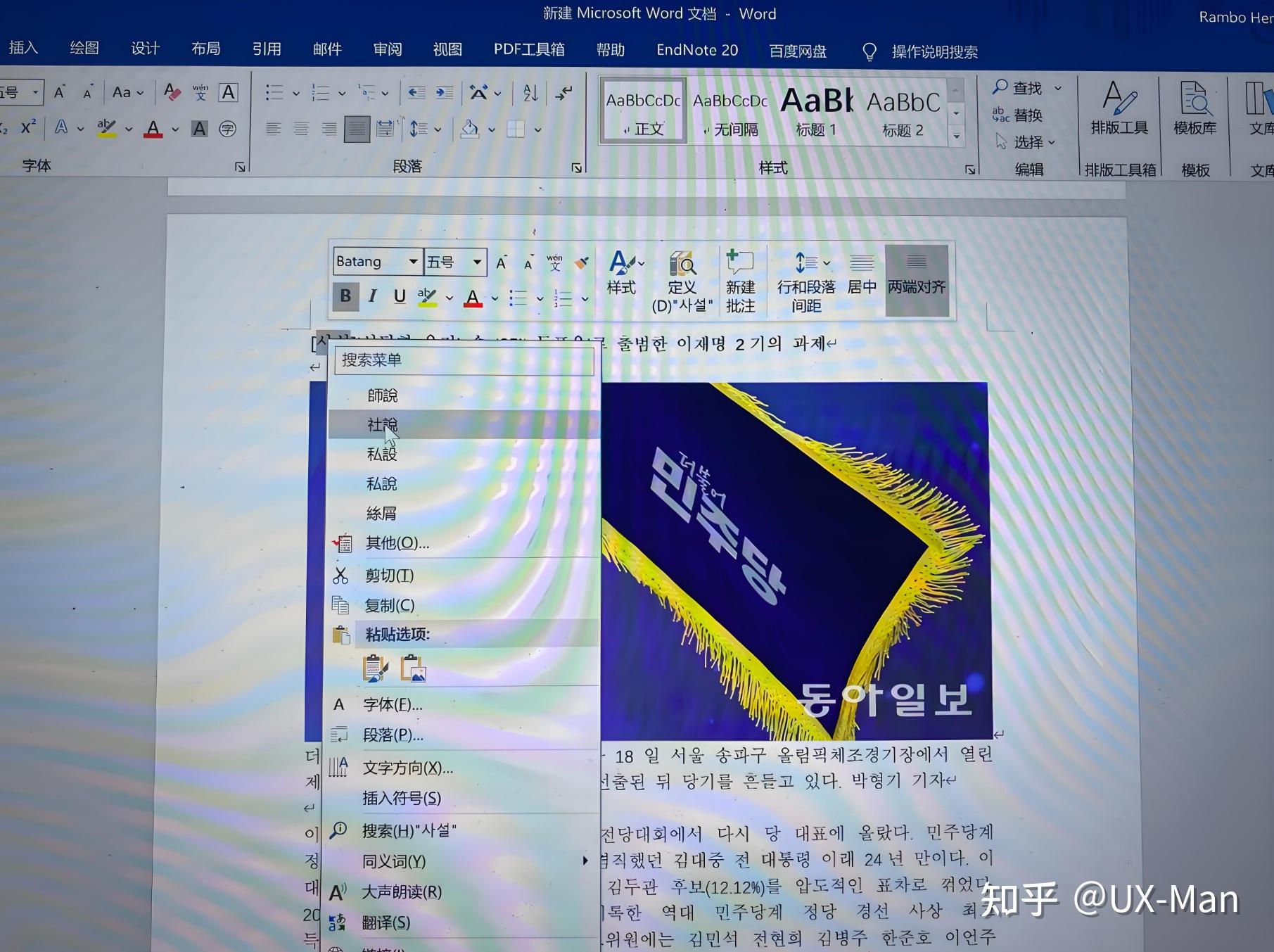Choose 大声朗读(R) in the context menu
Image resolution: width=1274 pixels, height=952 pixels.
461,892
